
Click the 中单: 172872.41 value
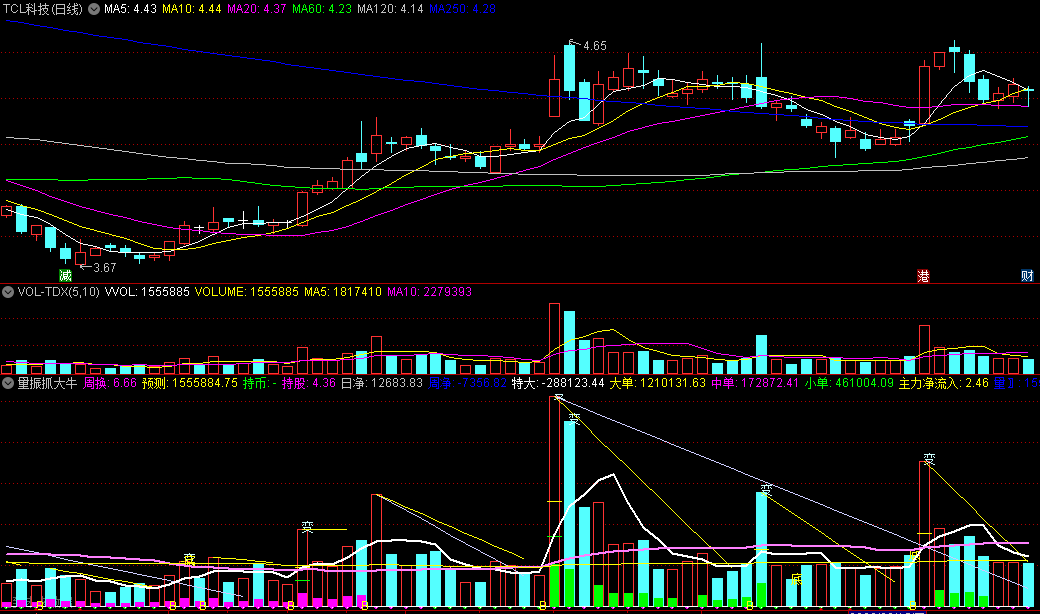point(755,383)
